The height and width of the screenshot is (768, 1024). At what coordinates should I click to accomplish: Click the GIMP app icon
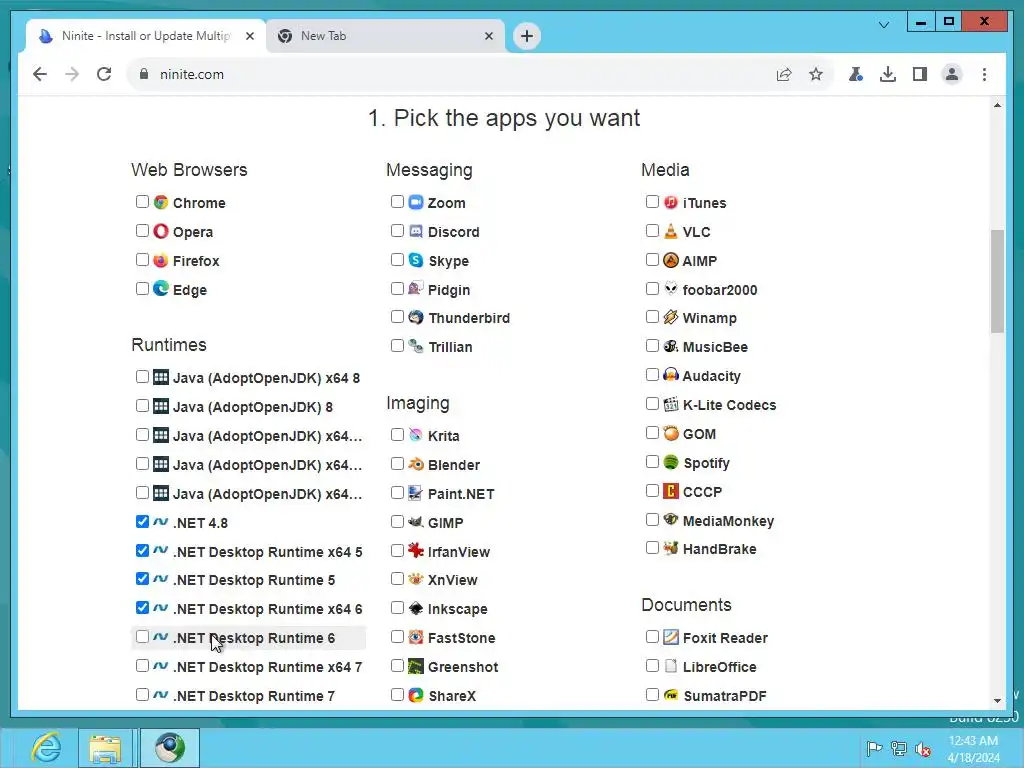(x=416, y=522)
